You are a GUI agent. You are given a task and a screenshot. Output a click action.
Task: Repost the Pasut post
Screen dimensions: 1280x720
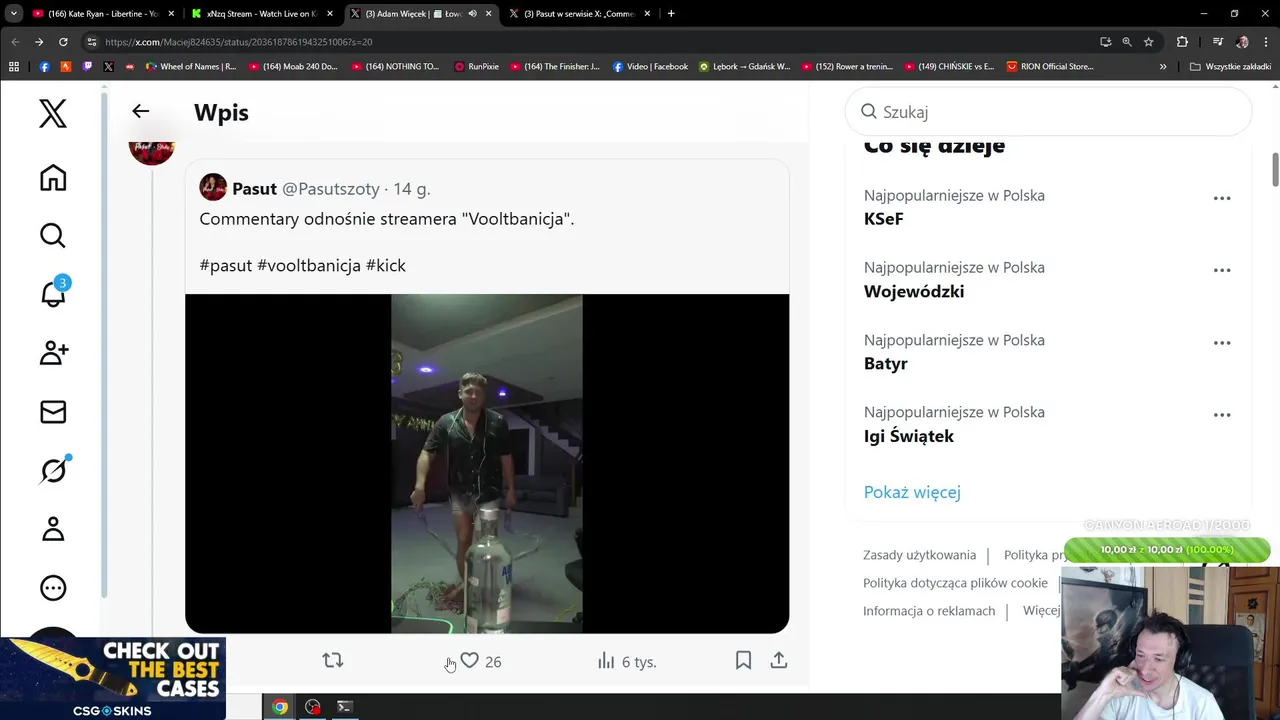333,661
